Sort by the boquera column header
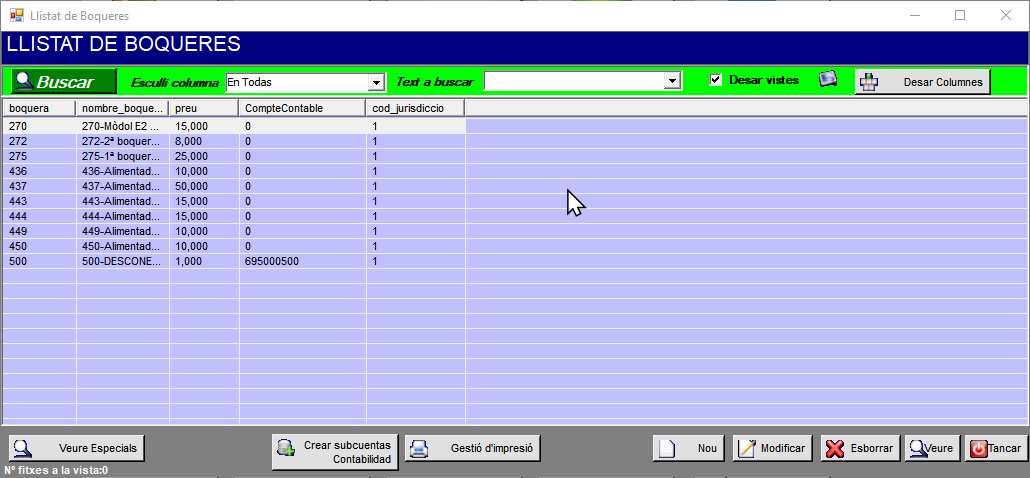The image size is (1030, 478). point(39,108)
